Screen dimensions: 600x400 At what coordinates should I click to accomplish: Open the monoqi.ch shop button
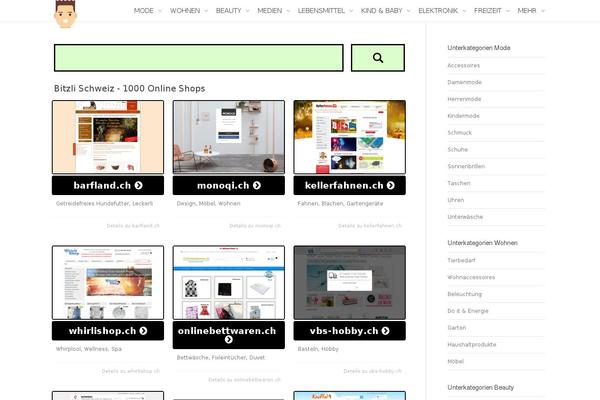click(x=228, y=185)
